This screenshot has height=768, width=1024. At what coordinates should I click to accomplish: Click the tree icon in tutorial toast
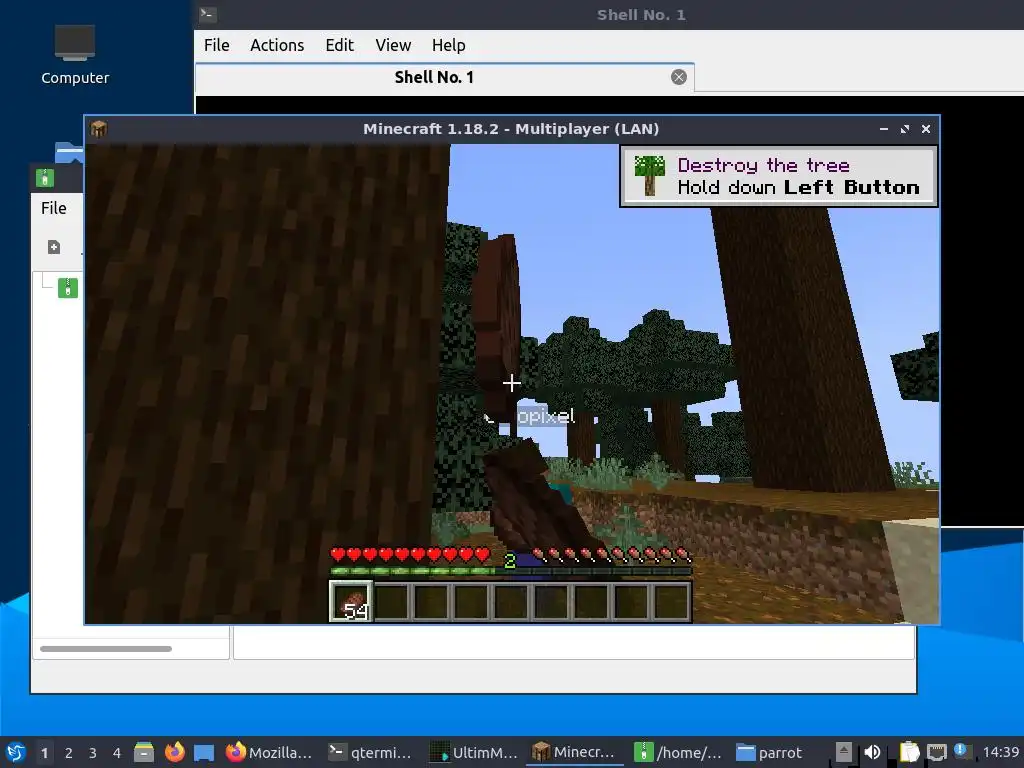click(x=649, y=176)
